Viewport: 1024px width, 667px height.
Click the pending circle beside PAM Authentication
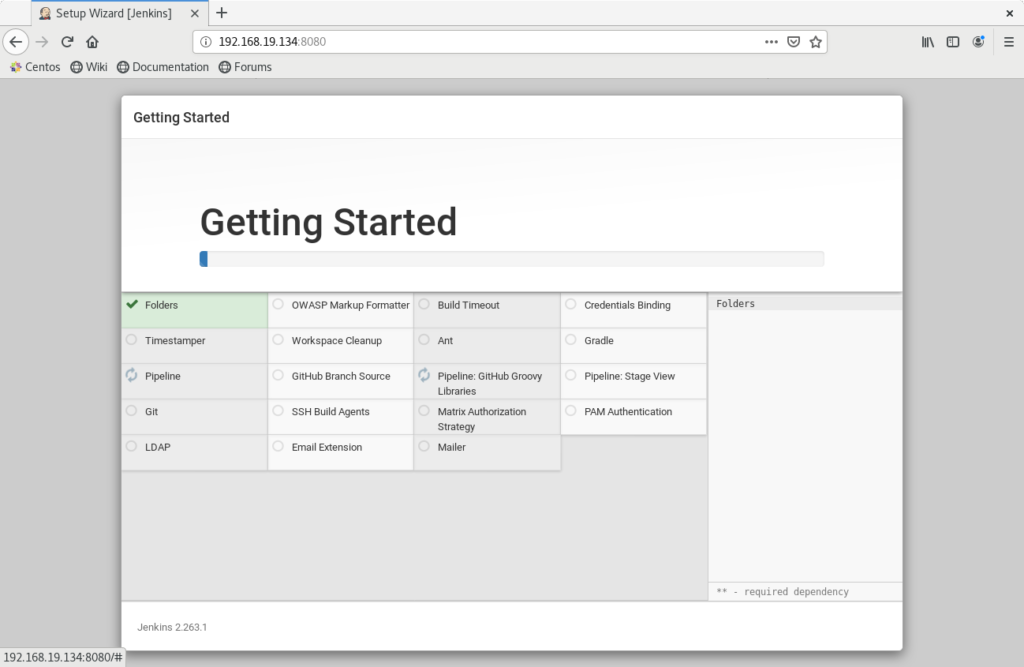571,411
